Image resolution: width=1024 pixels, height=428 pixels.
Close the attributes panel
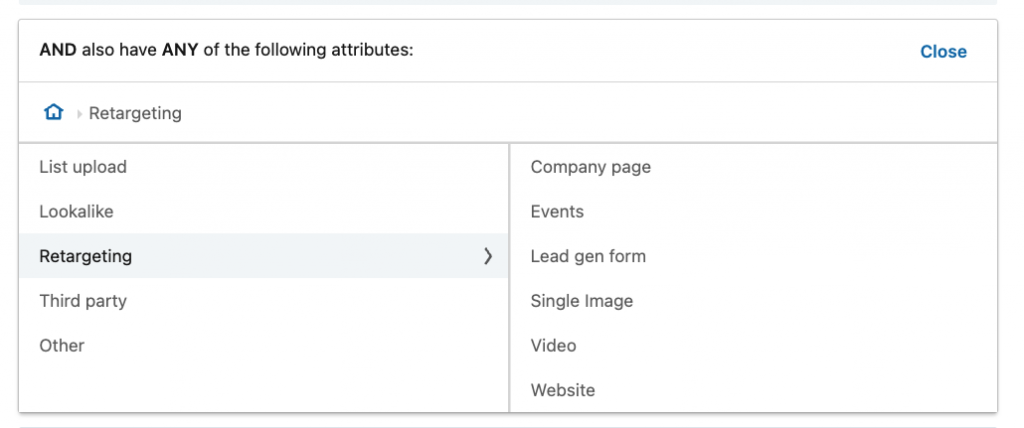pos(943,52)
